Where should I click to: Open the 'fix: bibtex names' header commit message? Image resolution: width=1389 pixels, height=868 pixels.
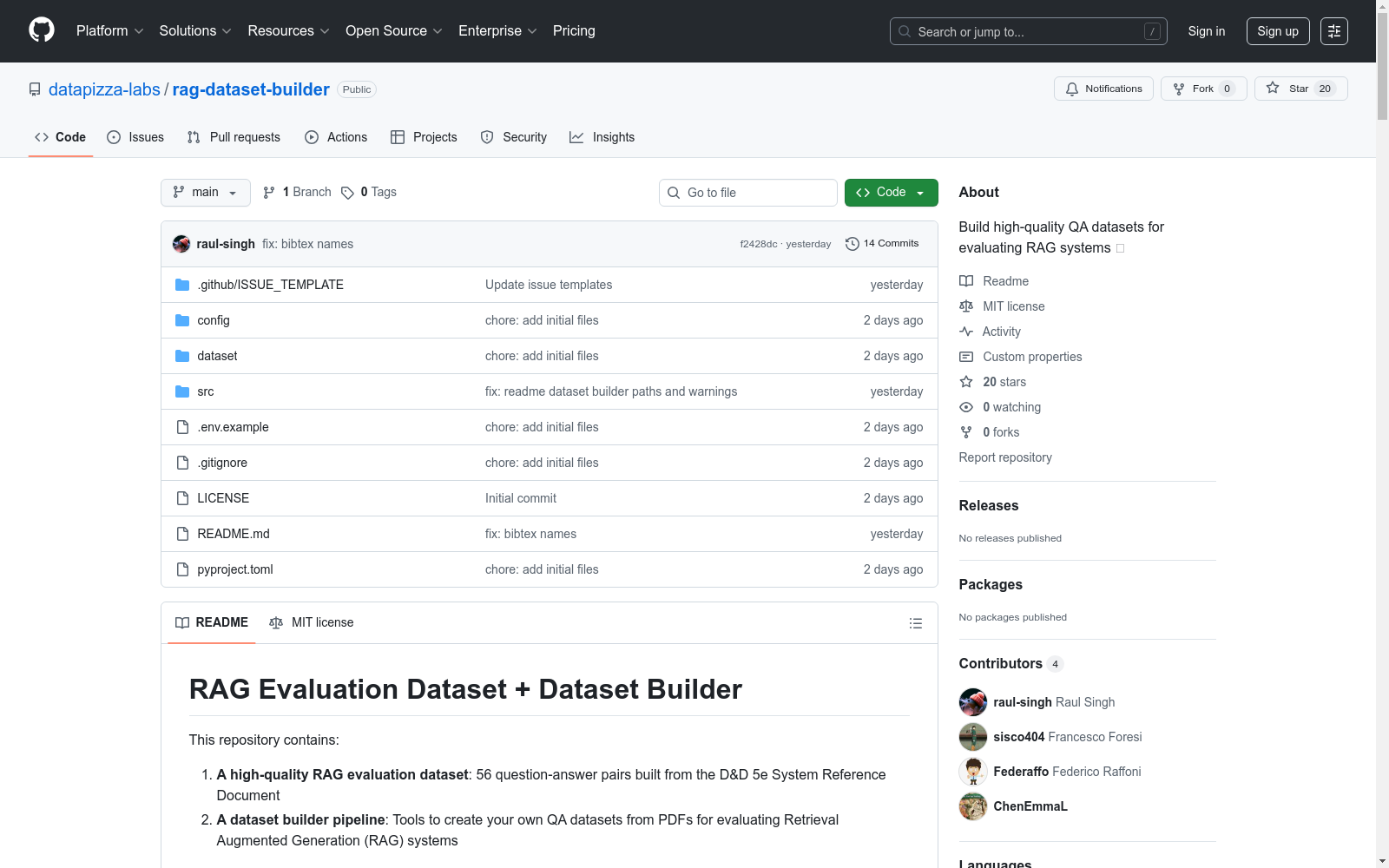pyautogui.click(x=307, y=244)
